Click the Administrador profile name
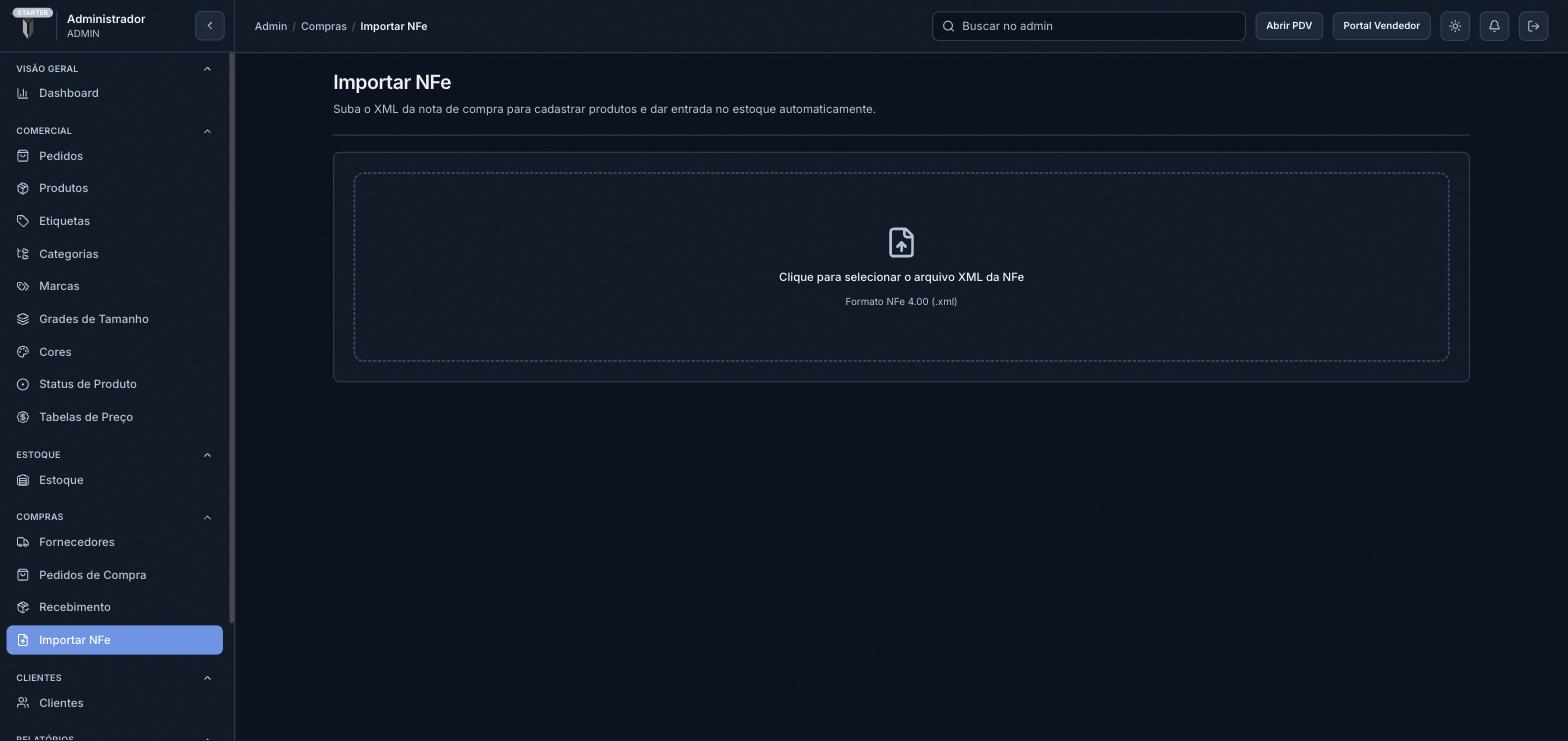The height and width of the screenshot is (741, 1568). [x=106, y=19]
